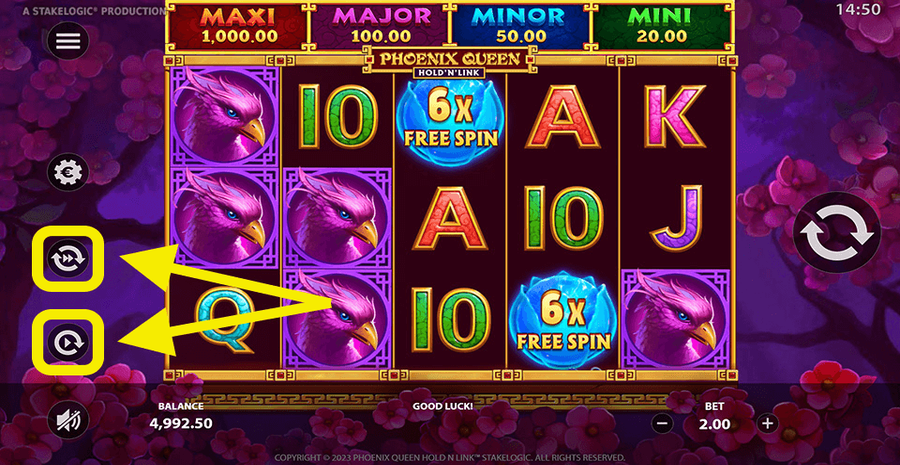The image size is (900, 465).
Task: Start autoplay with the circular play icon
Action: (68, 342)
